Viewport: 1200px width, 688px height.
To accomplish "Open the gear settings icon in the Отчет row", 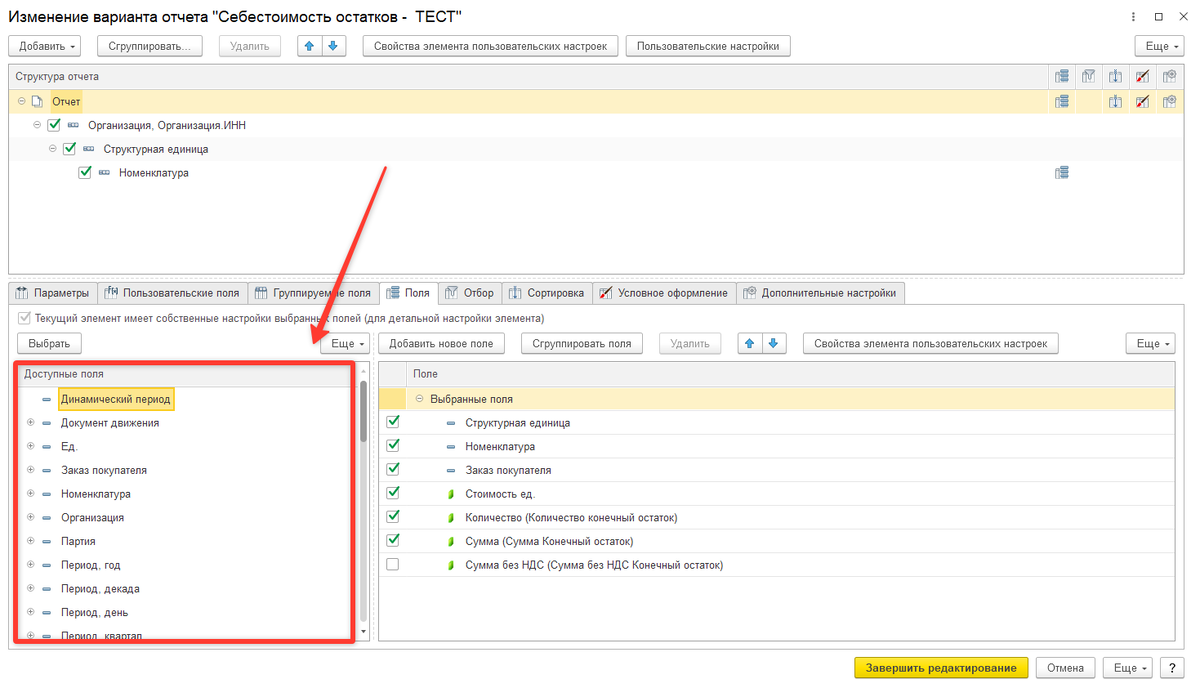I will pyautogui.click(x=1170, y=101).
